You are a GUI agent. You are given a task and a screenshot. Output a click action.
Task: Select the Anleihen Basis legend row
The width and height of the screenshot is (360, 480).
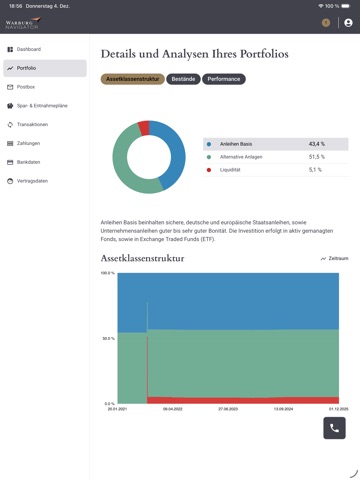[276, 144]
